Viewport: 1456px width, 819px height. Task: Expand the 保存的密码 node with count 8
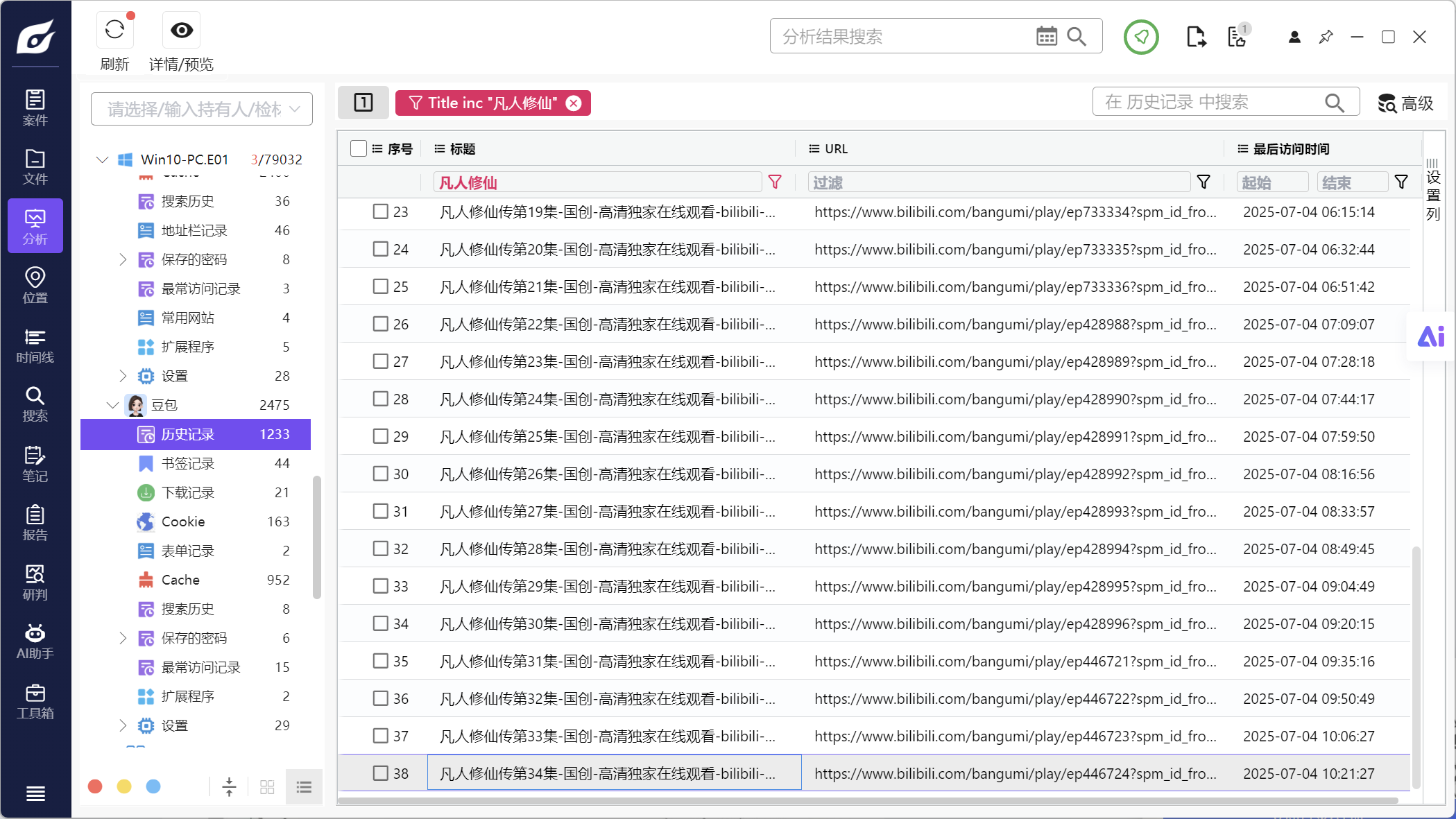point(123,259)
